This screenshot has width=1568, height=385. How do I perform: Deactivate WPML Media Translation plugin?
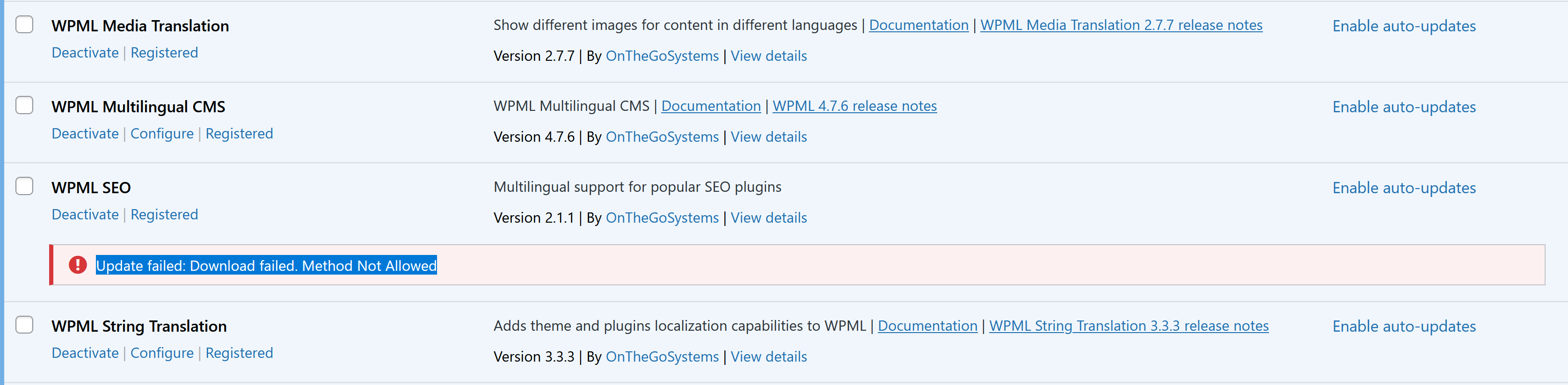click(x=85, y=53)
